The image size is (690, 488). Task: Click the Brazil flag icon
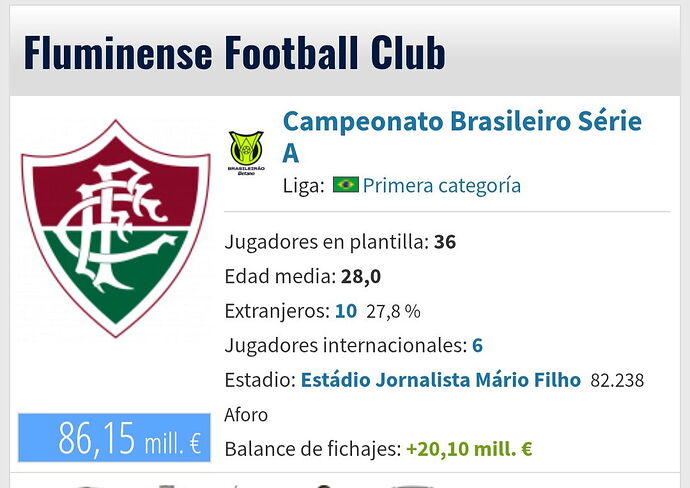coord(345,185)
